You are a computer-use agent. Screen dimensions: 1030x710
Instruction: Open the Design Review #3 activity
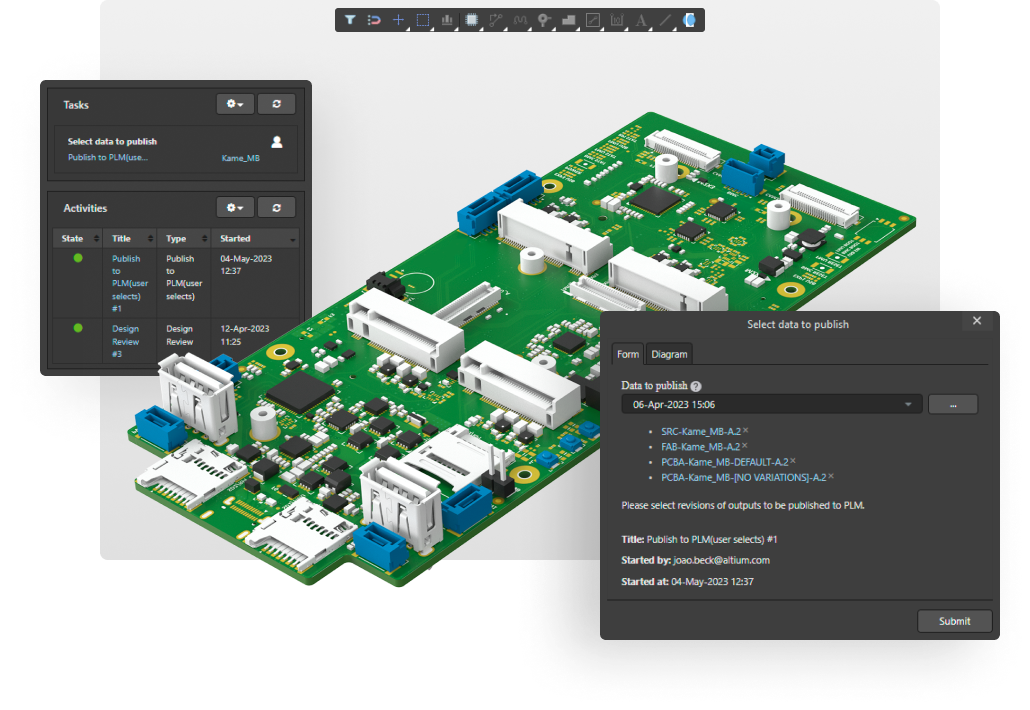tap(125, 335)
